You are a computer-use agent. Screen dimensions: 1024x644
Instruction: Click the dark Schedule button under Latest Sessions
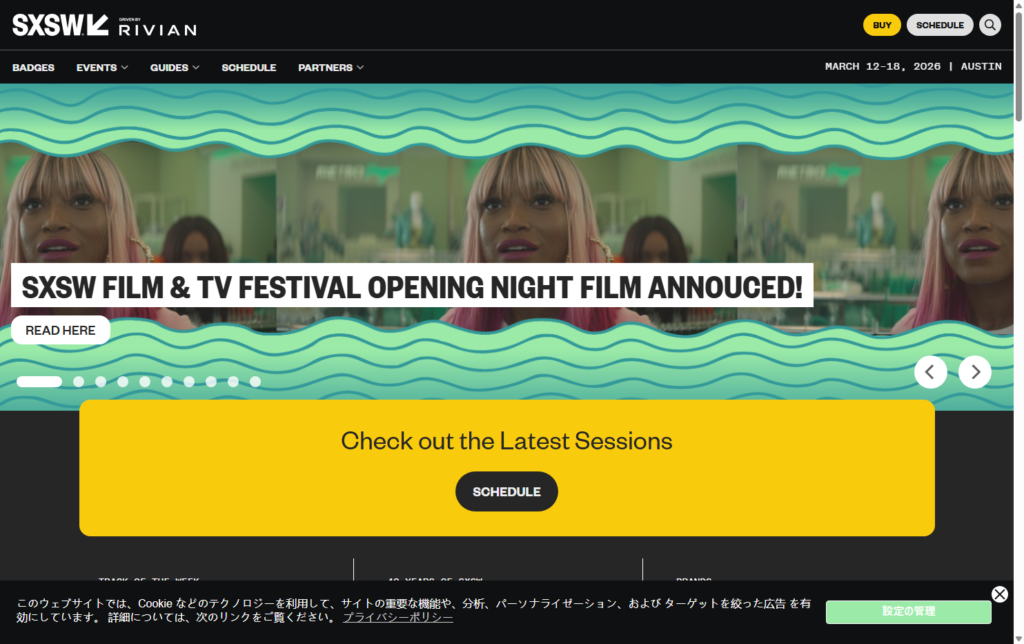click(x=507, y=491)
